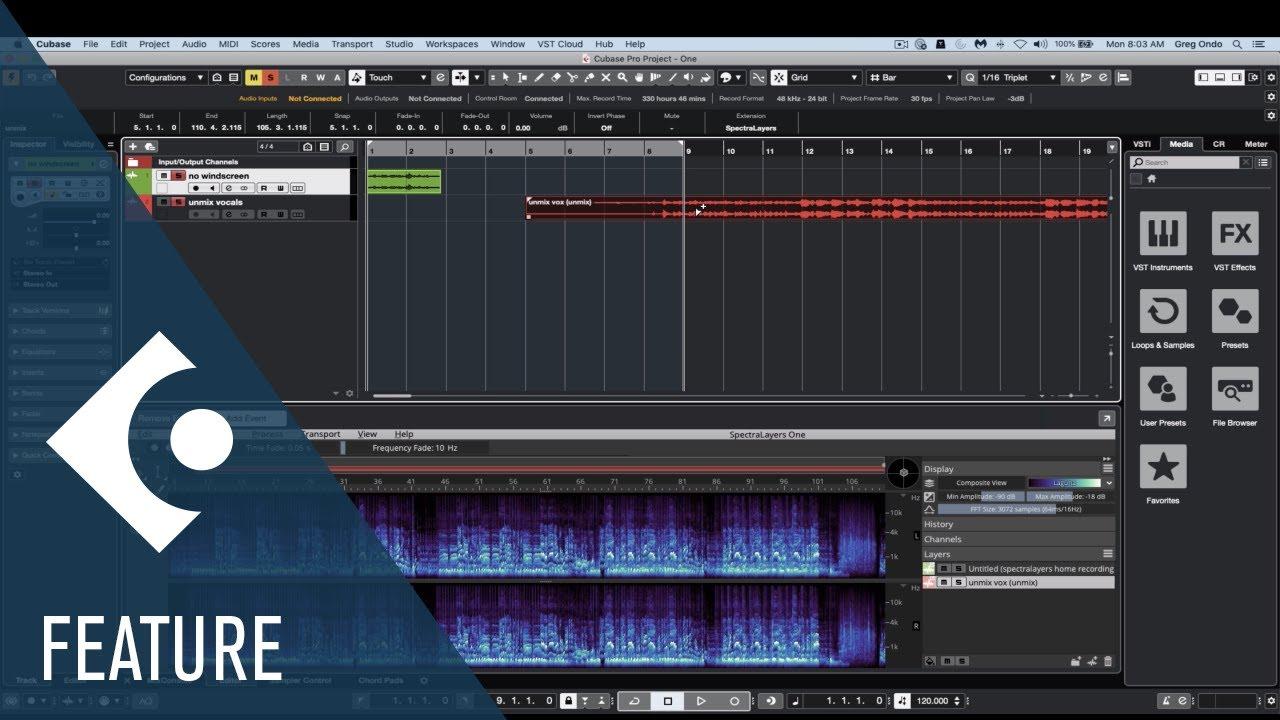Click macOS Spotlight search icon
The width and height of the screenshot is (1280, 720).
1237,44
